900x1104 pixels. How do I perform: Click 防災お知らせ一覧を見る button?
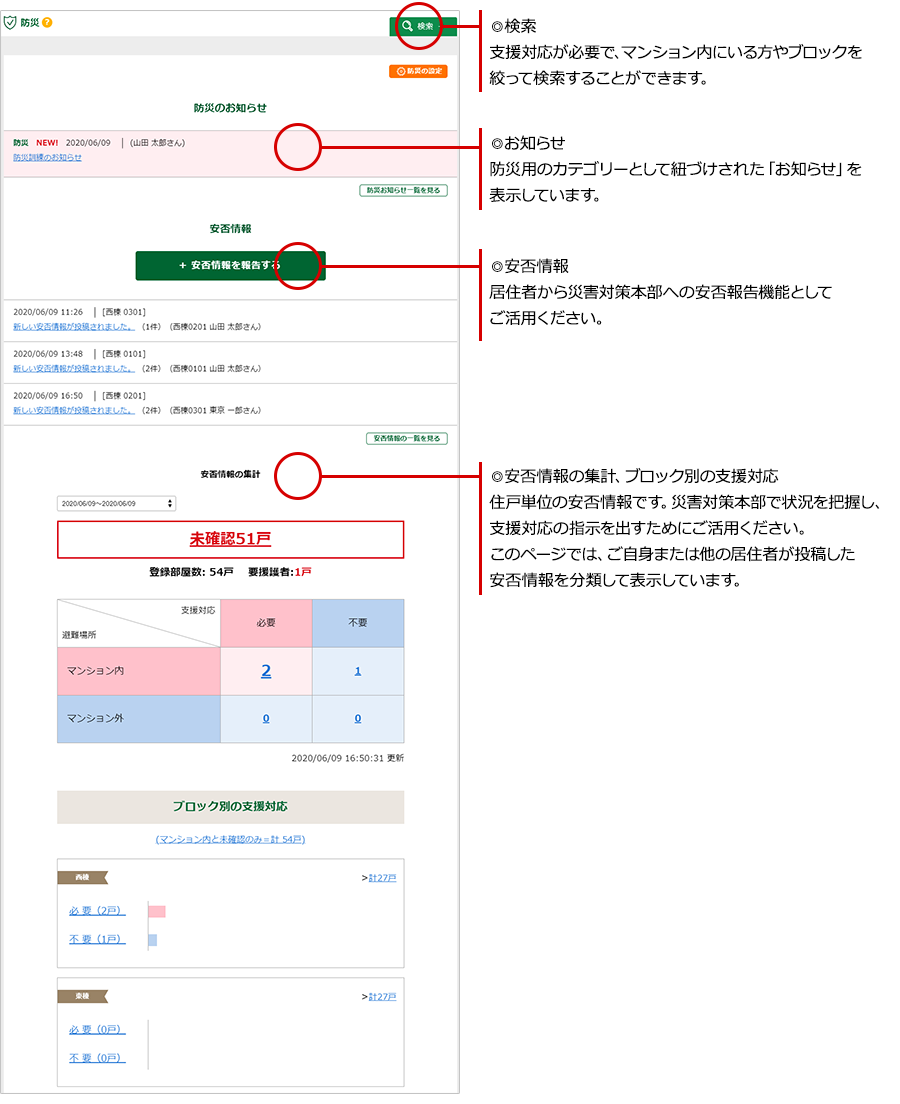(x=403, y=190)
